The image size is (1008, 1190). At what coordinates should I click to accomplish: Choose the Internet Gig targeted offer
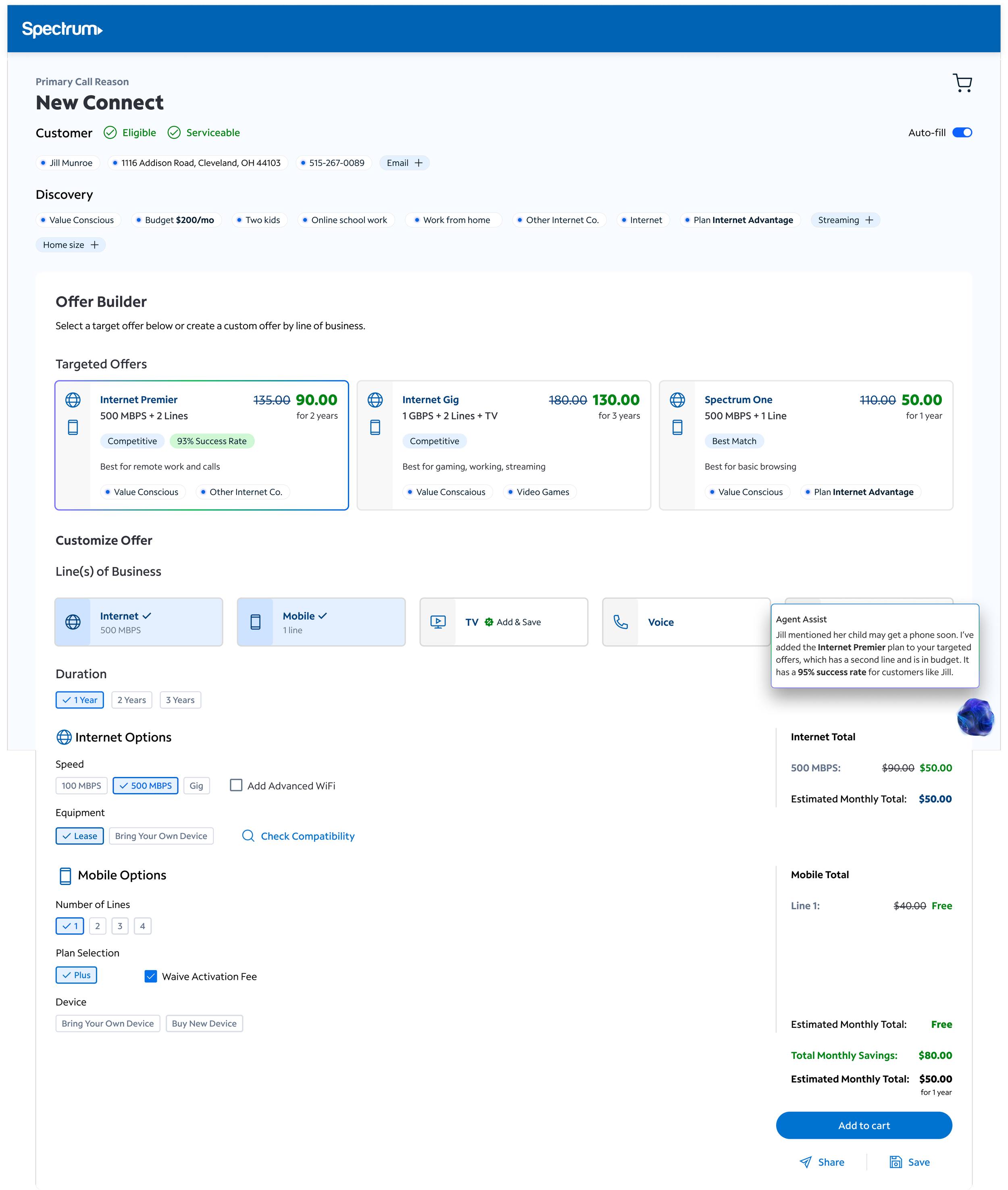point(504,445)
